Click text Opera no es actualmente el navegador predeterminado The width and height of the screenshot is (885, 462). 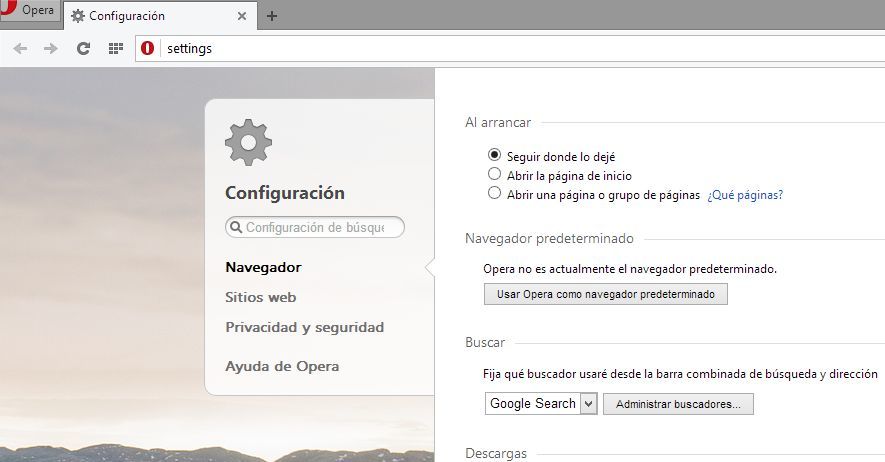click(630, 269)
